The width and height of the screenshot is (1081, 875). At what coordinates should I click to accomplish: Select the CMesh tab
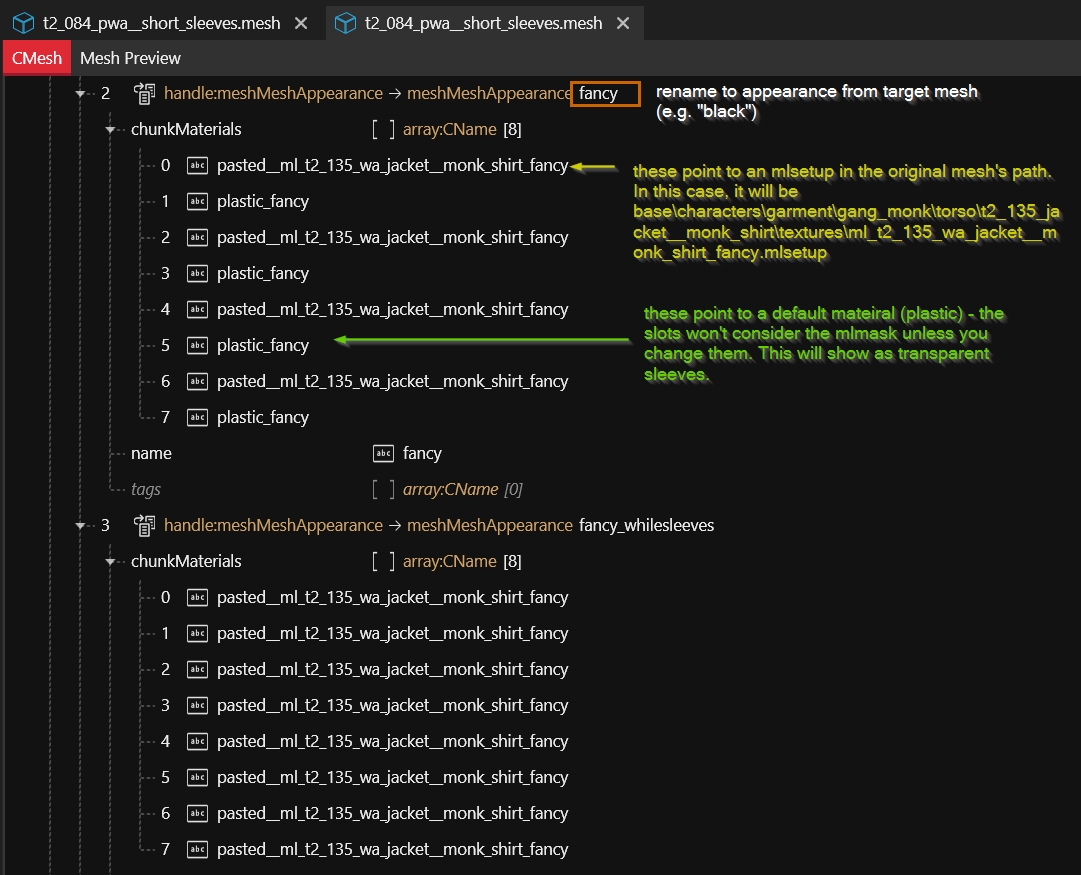click(37, 58)
